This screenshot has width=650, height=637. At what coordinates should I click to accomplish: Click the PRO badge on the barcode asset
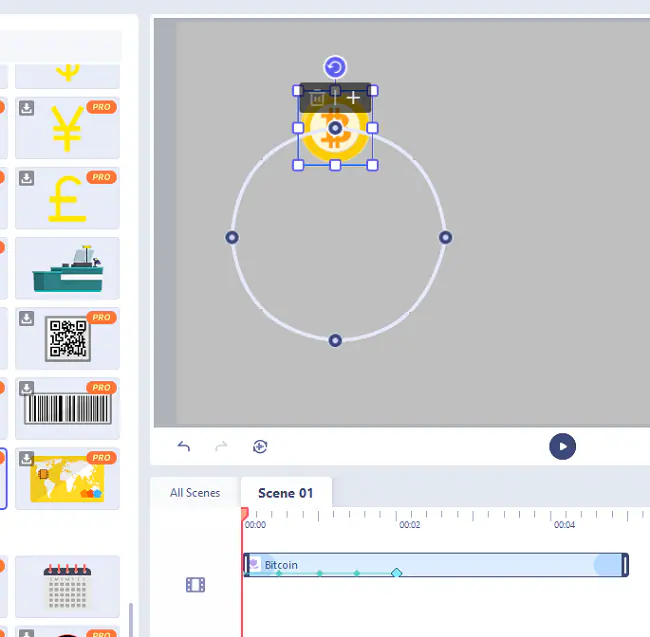(102, 388)
